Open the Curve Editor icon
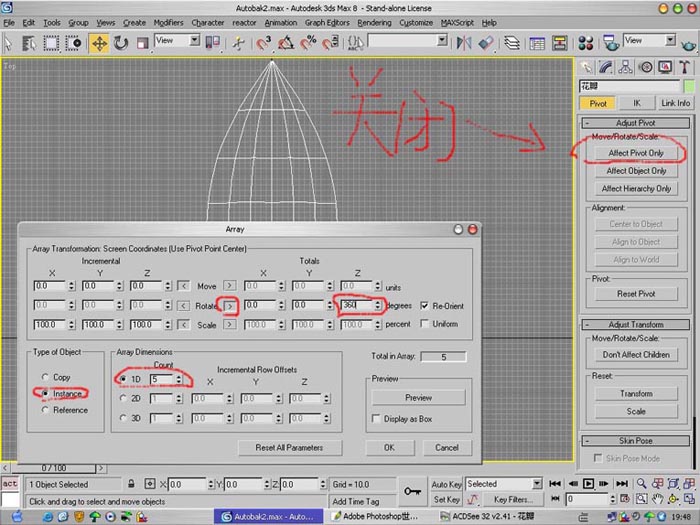 click(537, 43)
